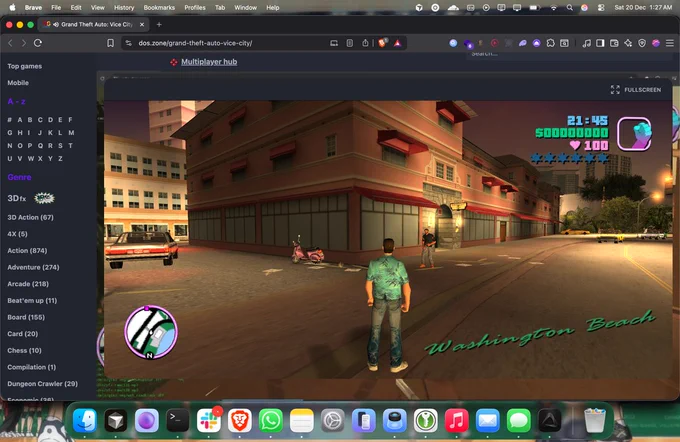The width and height of the screenshot is (680, 442).
Task: Open Finder from the Dock
Action: click(x=85, y=421)
